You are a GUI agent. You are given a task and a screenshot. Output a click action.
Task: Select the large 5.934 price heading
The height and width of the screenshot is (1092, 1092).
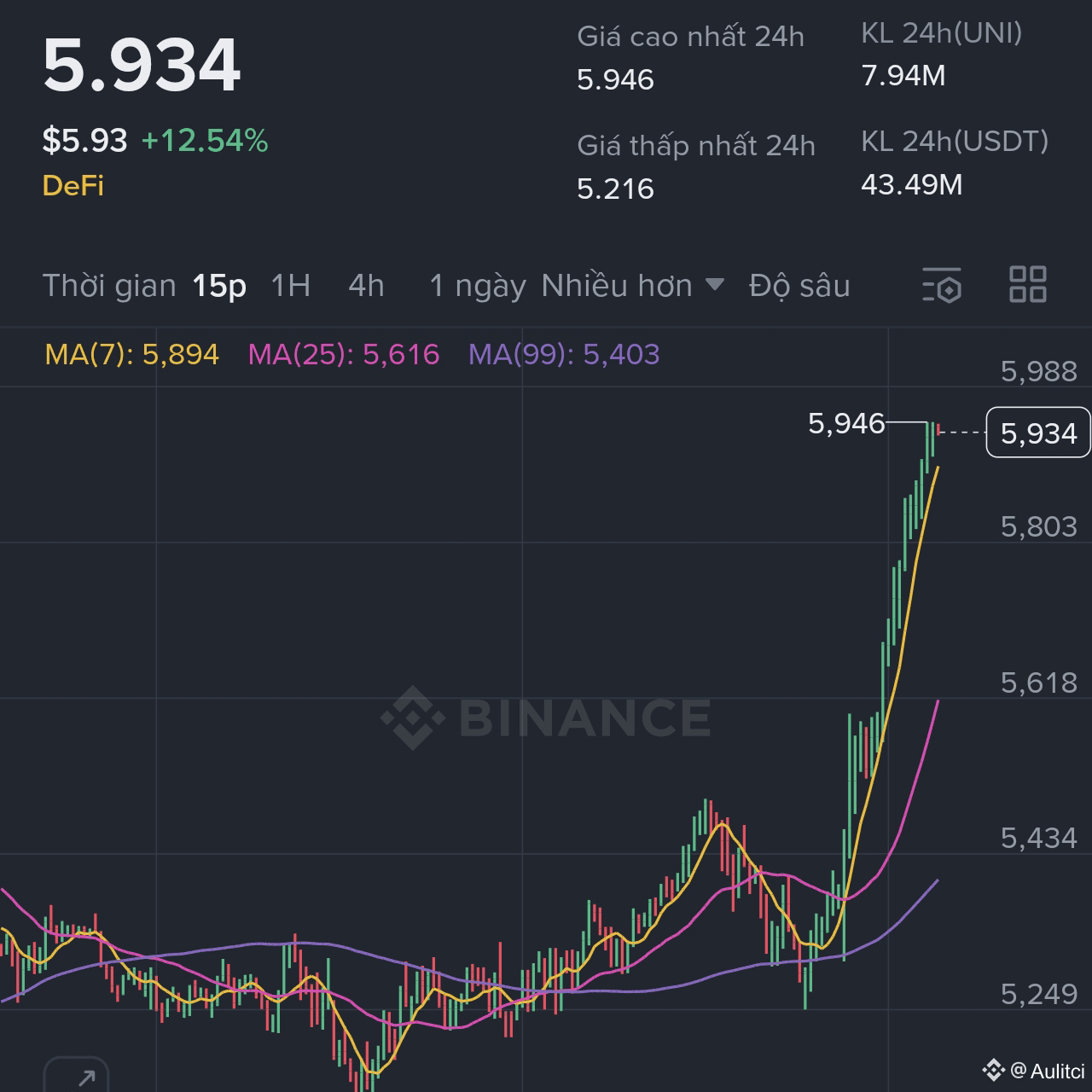click(142, 65)
